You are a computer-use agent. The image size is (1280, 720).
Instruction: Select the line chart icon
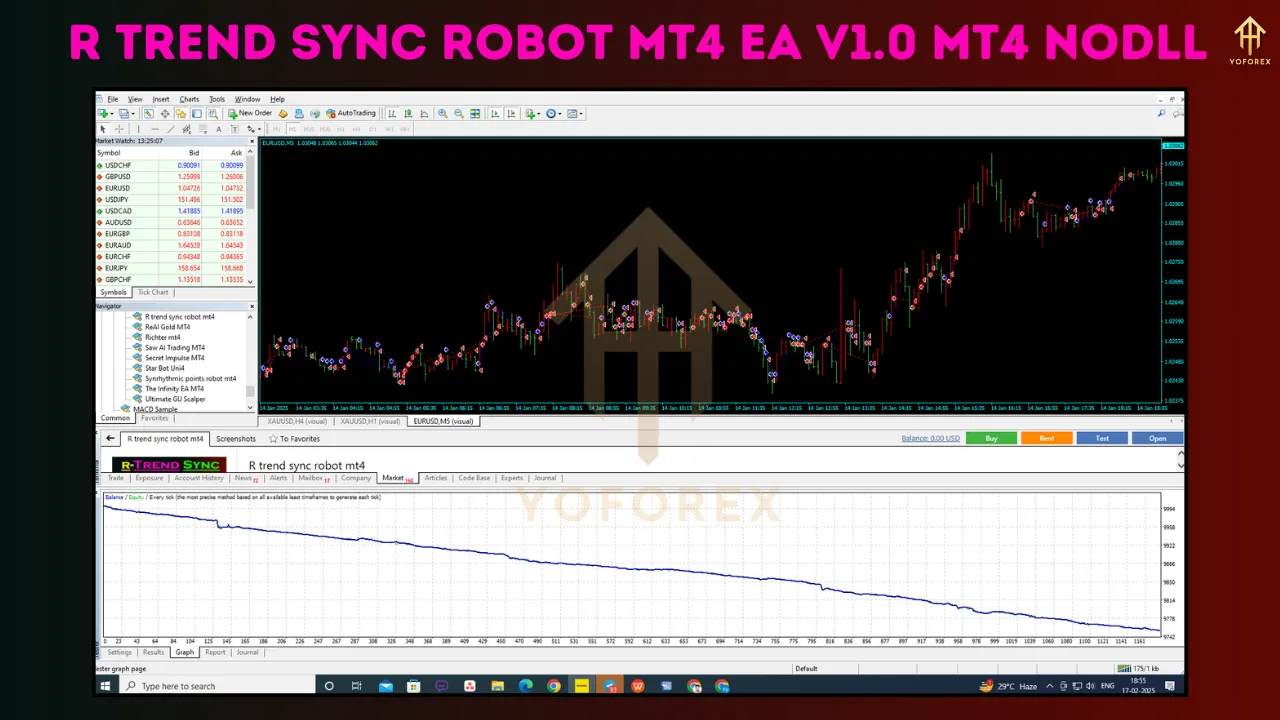pyautogui.click(x=424, y=113)
